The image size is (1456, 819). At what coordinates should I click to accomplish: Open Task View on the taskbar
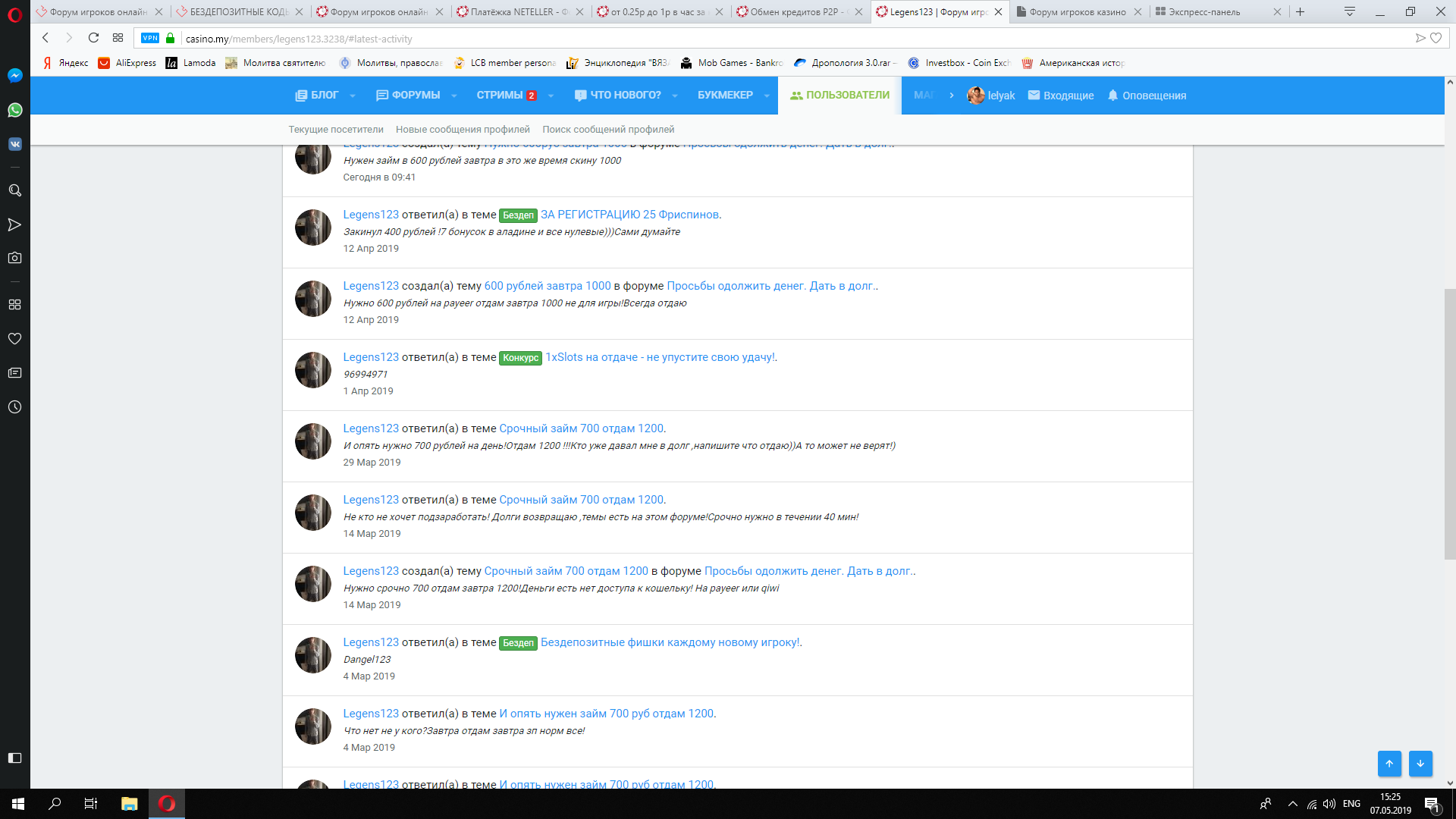point(91,804)
